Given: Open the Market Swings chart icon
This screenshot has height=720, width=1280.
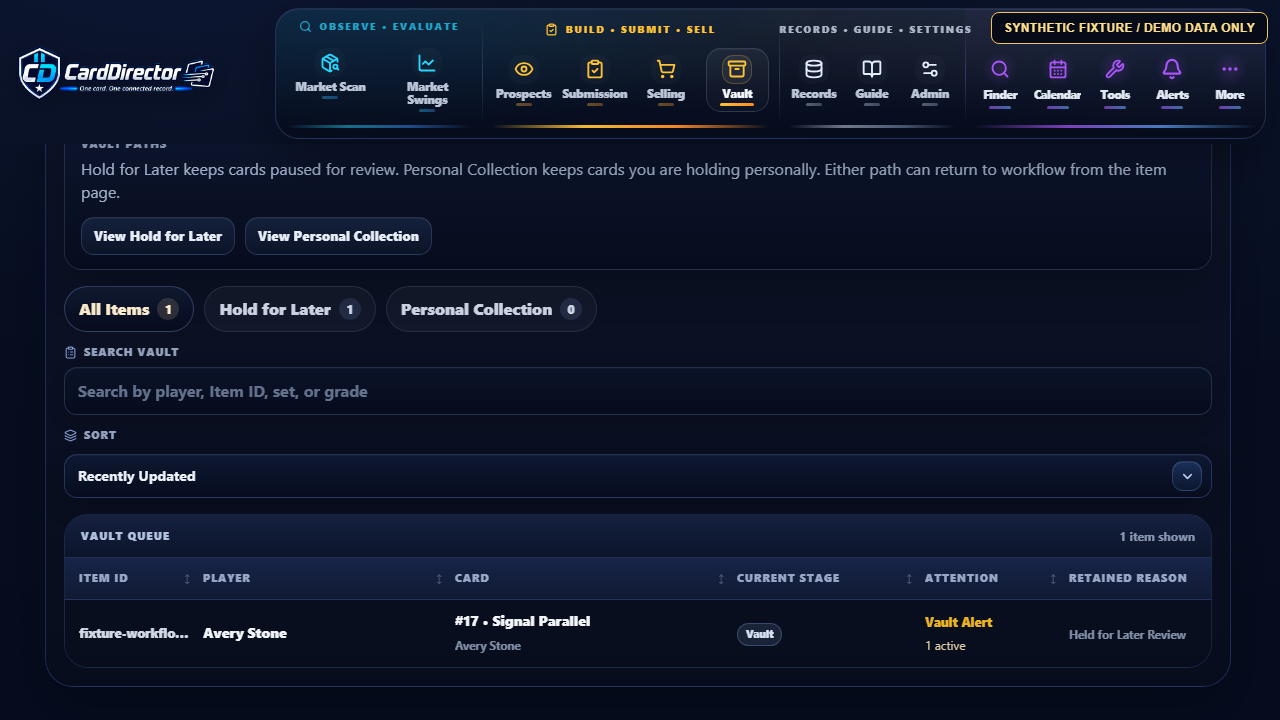Looking at the screenshot, I should (x=427, y=63).
